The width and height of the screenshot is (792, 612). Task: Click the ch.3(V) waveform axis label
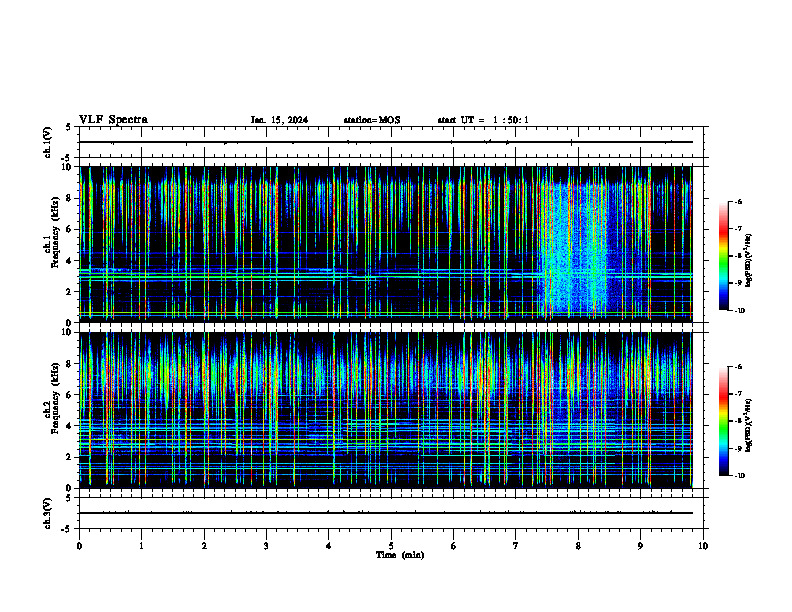click(x=47, y=513)
